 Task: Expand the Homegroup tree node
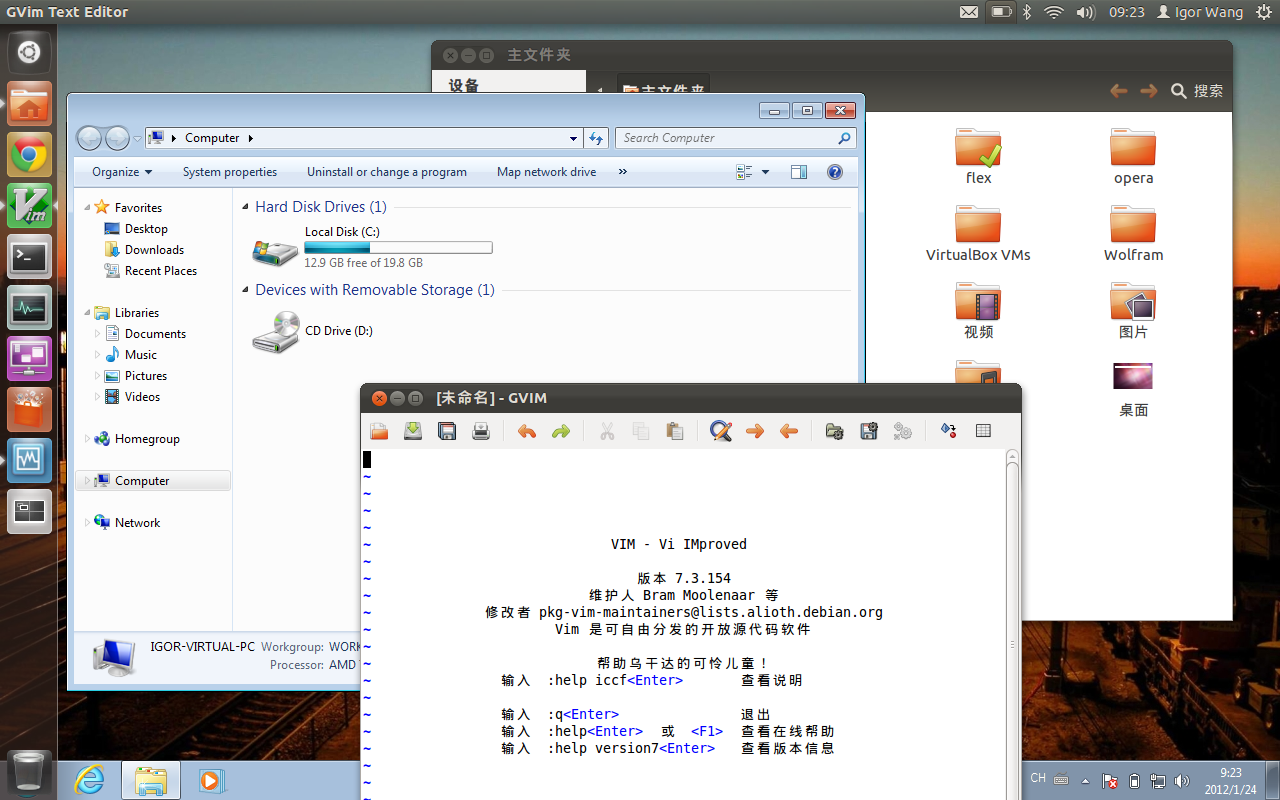pos(86,439)
